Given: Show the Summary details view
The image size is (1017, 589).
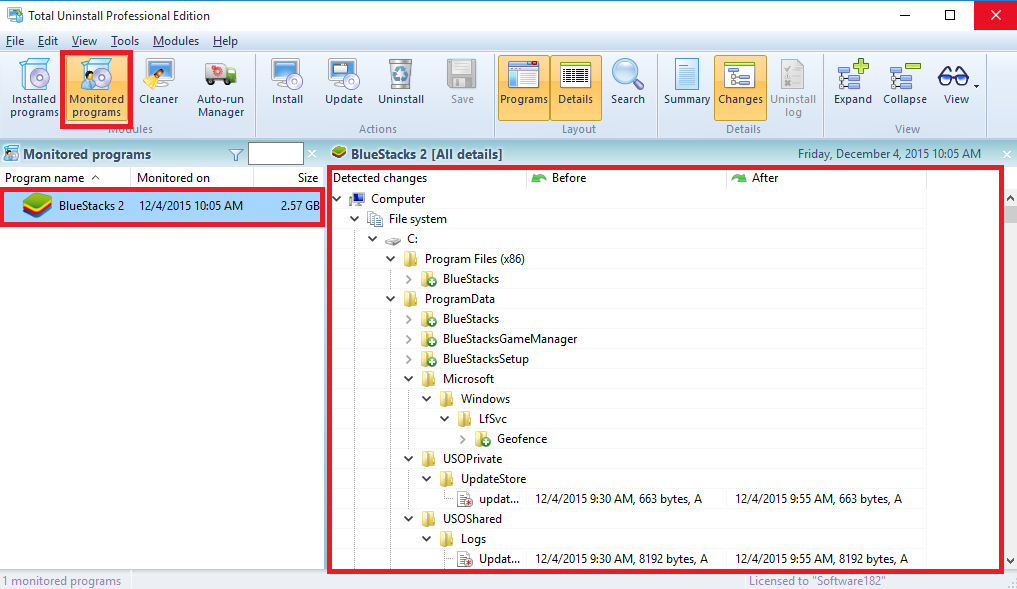Looking at the screenshot, I should [x=687, y=83].
